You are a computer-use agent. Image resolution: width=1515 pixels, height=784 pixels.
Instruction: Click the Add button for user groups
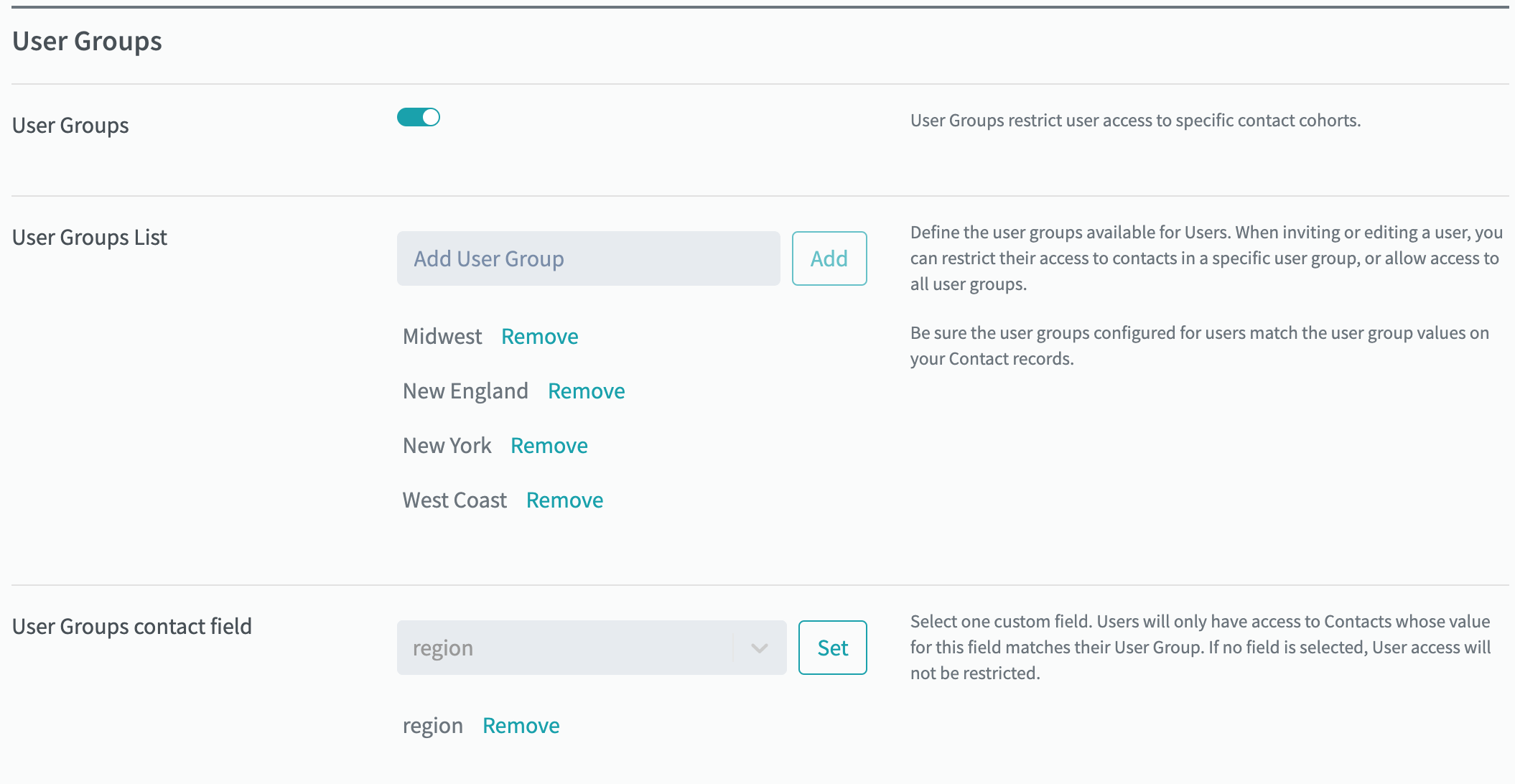[x=829, y=258]
